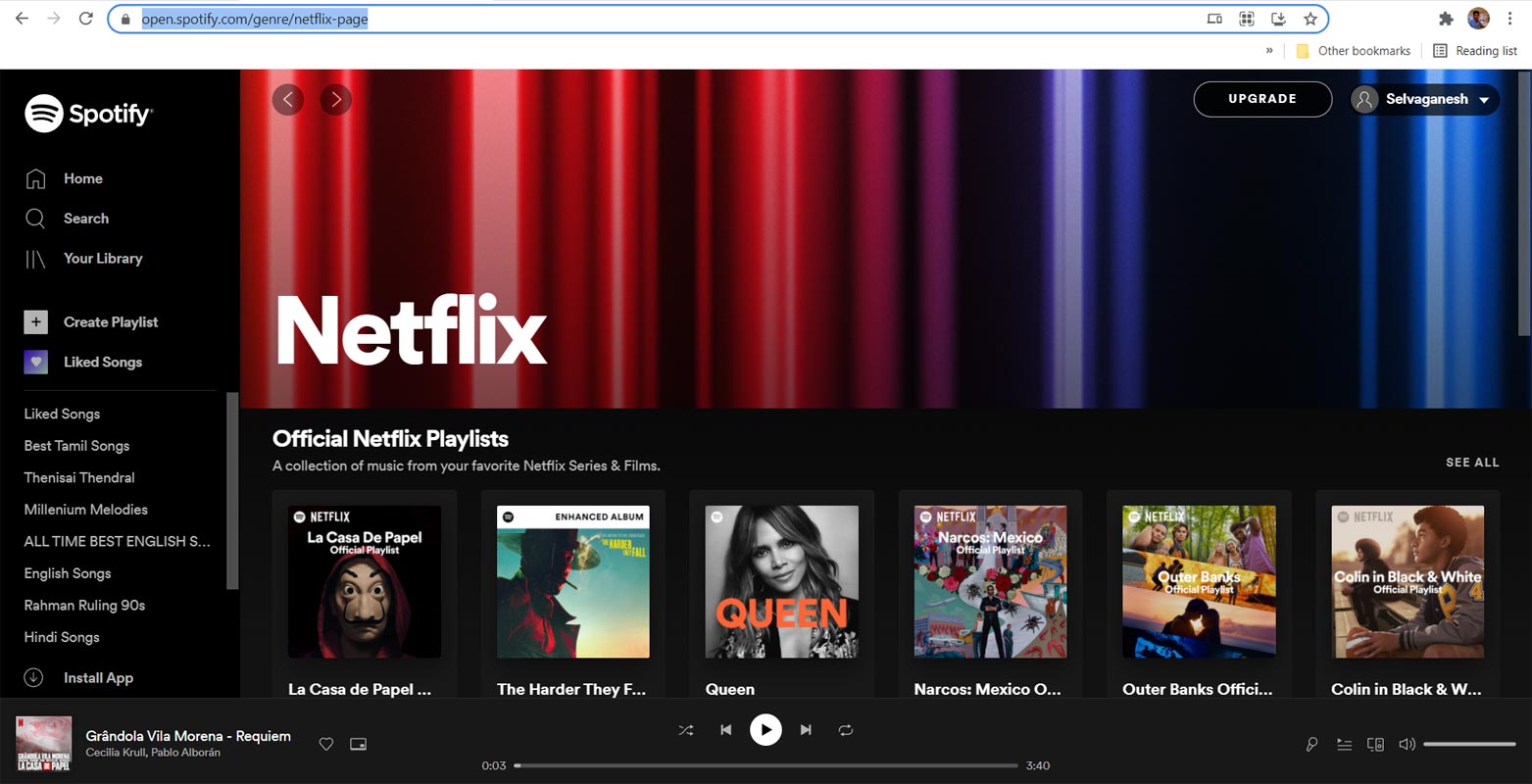1532x784 pixels.
Task: Open the Narcos: Mexico playlist cover
Action: click(991, 582)
